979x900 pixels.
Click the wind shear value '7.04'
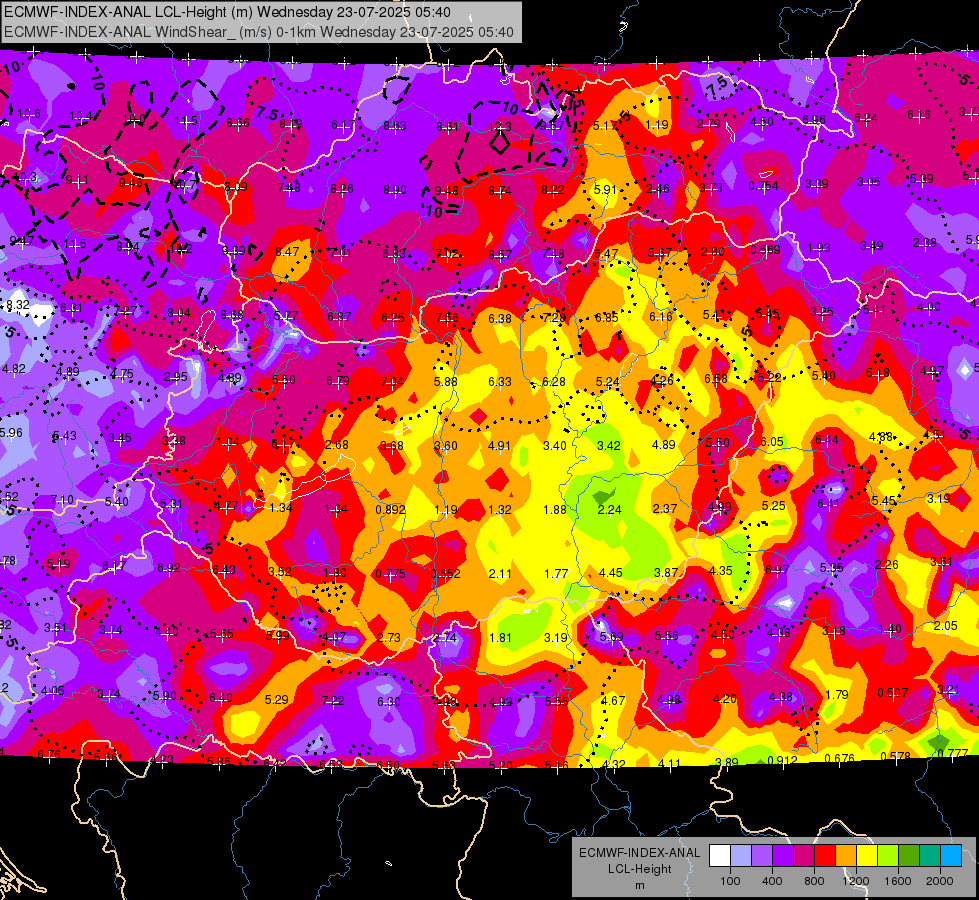click(391, 382)
